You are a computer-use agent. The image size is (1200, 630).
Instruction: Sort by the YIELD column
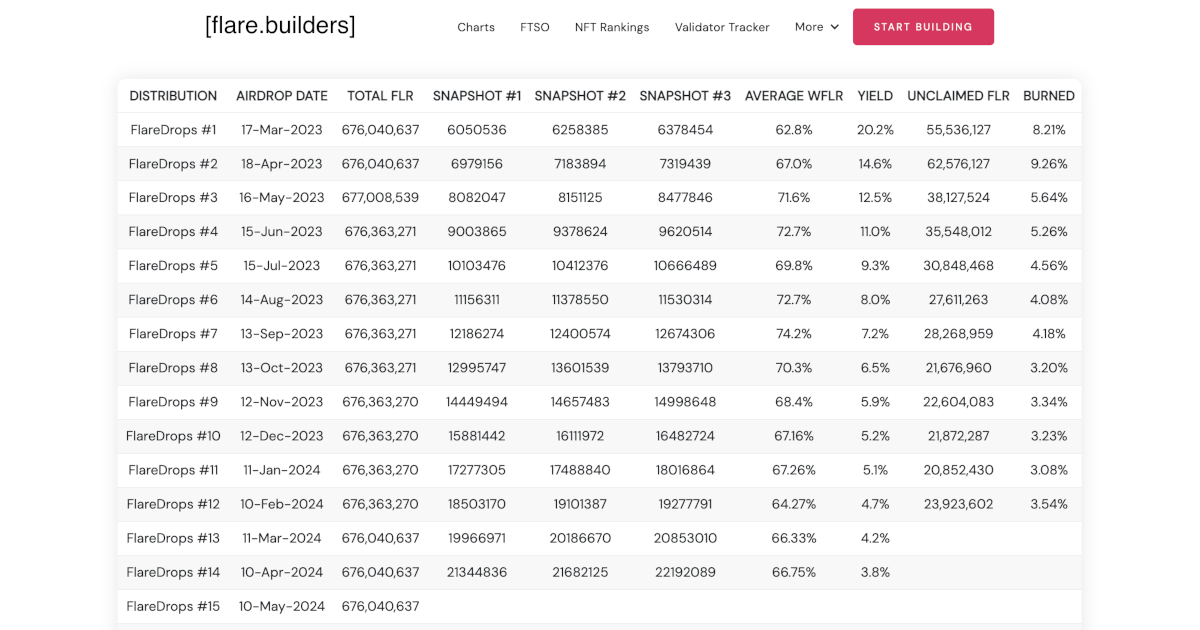[x=875, y=96]
